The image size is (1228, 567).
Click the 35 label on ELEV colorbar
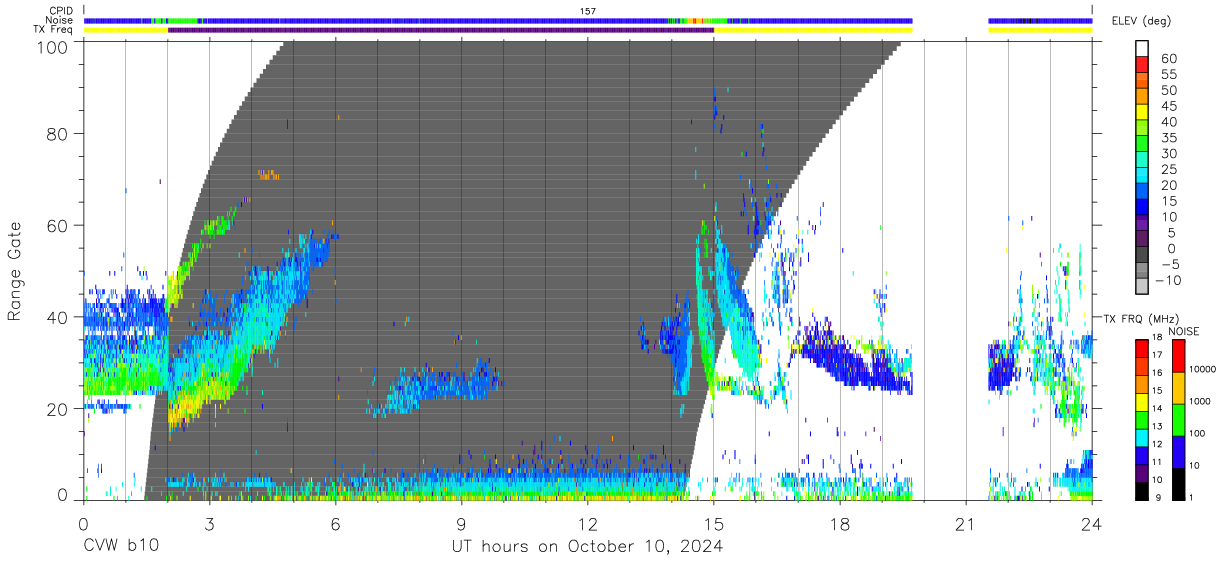pyautogui.click(x=1169, y=138)
